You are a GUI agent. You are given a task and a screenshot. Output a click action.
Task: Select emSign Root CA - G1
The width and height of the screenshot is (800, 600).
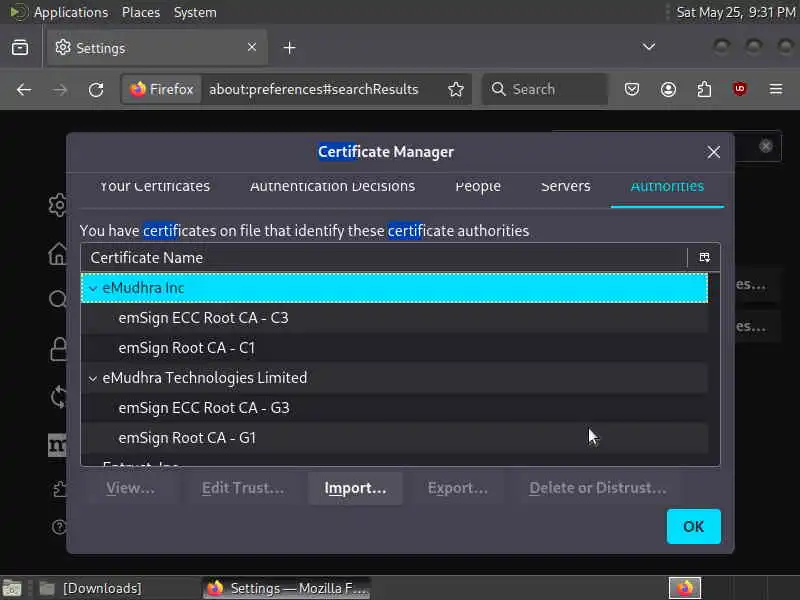[394, 438]
